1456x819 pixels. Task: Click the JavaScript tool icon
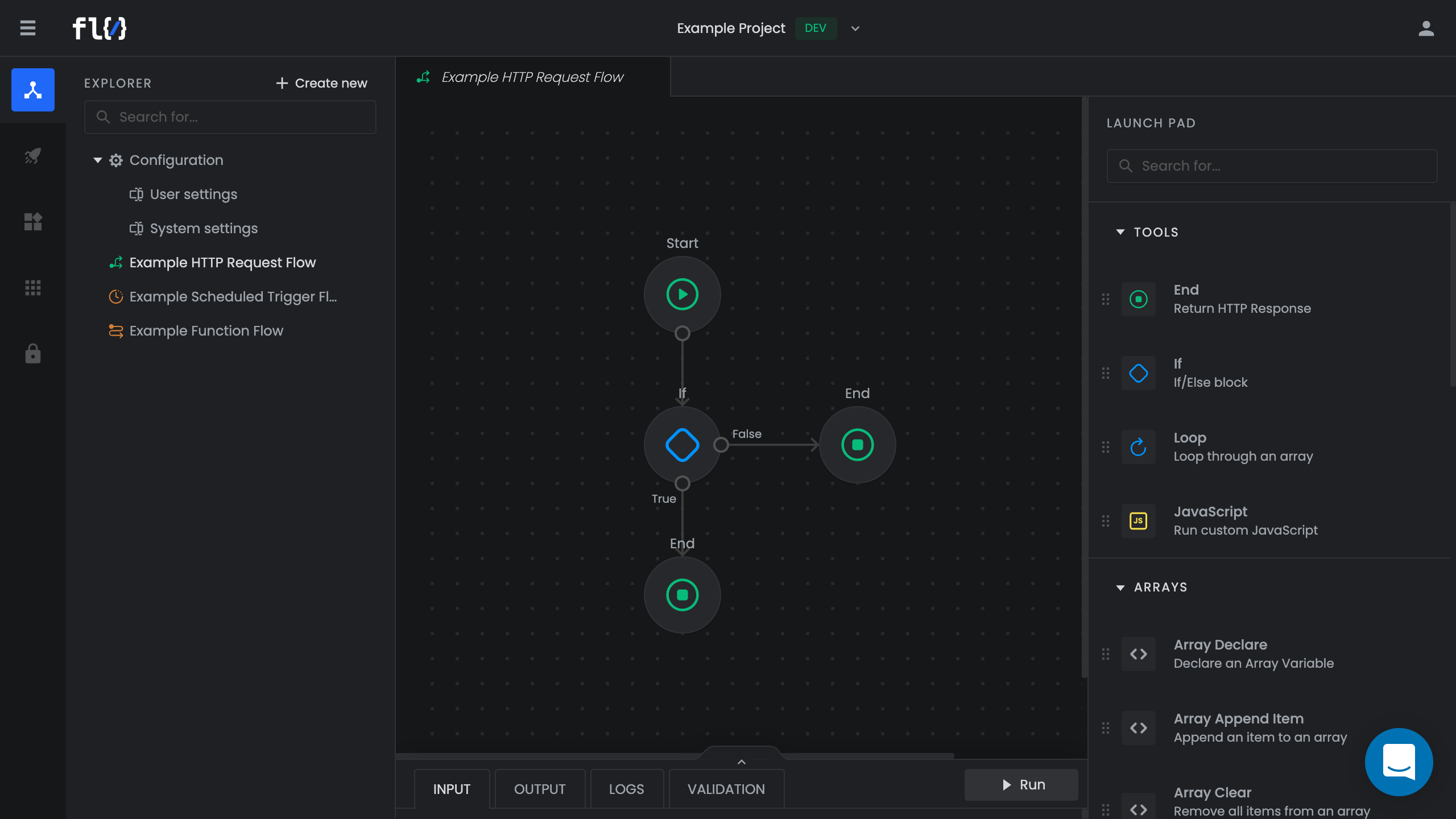click(x=1138, y=521)
